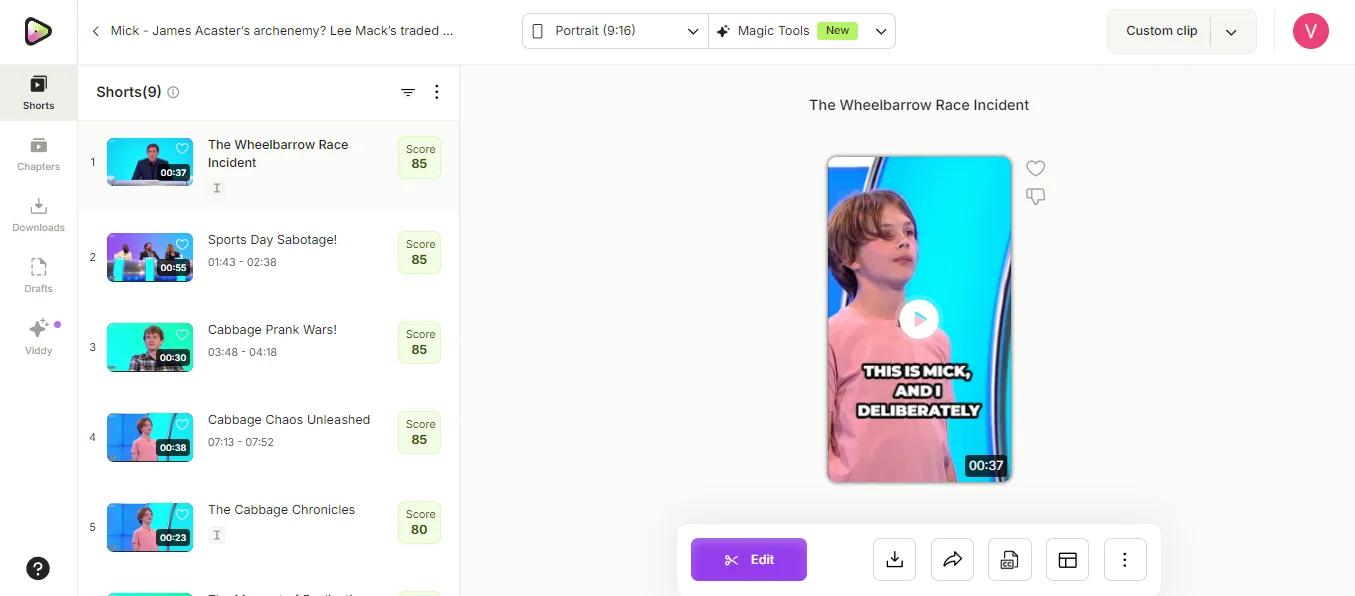This screenshot has width=1355, height=596.
Task: Click The Cabbage Chronicles title
Action: pos(281,510)
